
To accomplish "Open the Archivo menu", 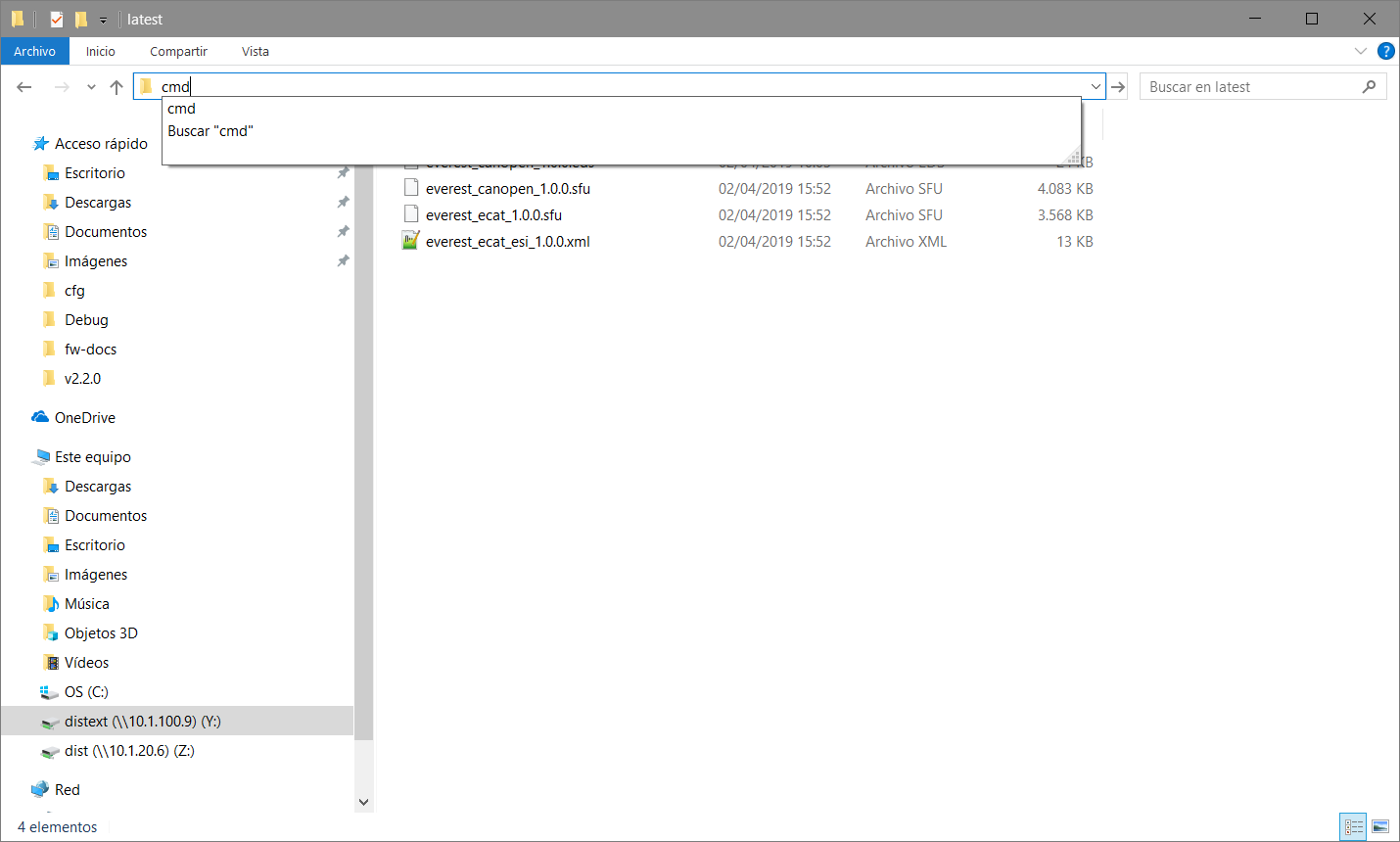I will click(x=35, y=51).
